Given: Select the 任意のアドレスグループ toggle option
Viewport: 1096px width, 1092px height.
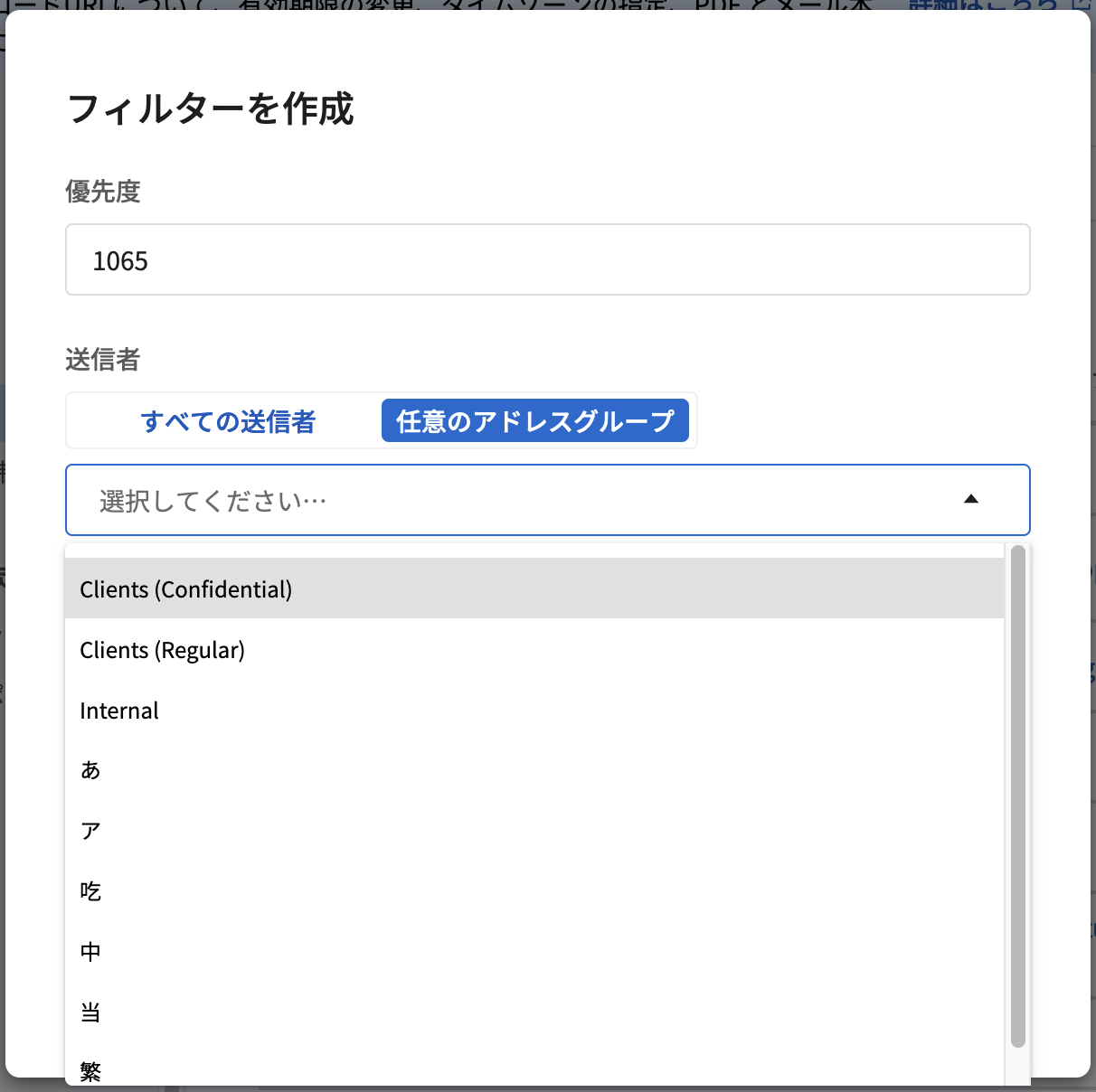Looking at the screenshot, I should 535,421.
